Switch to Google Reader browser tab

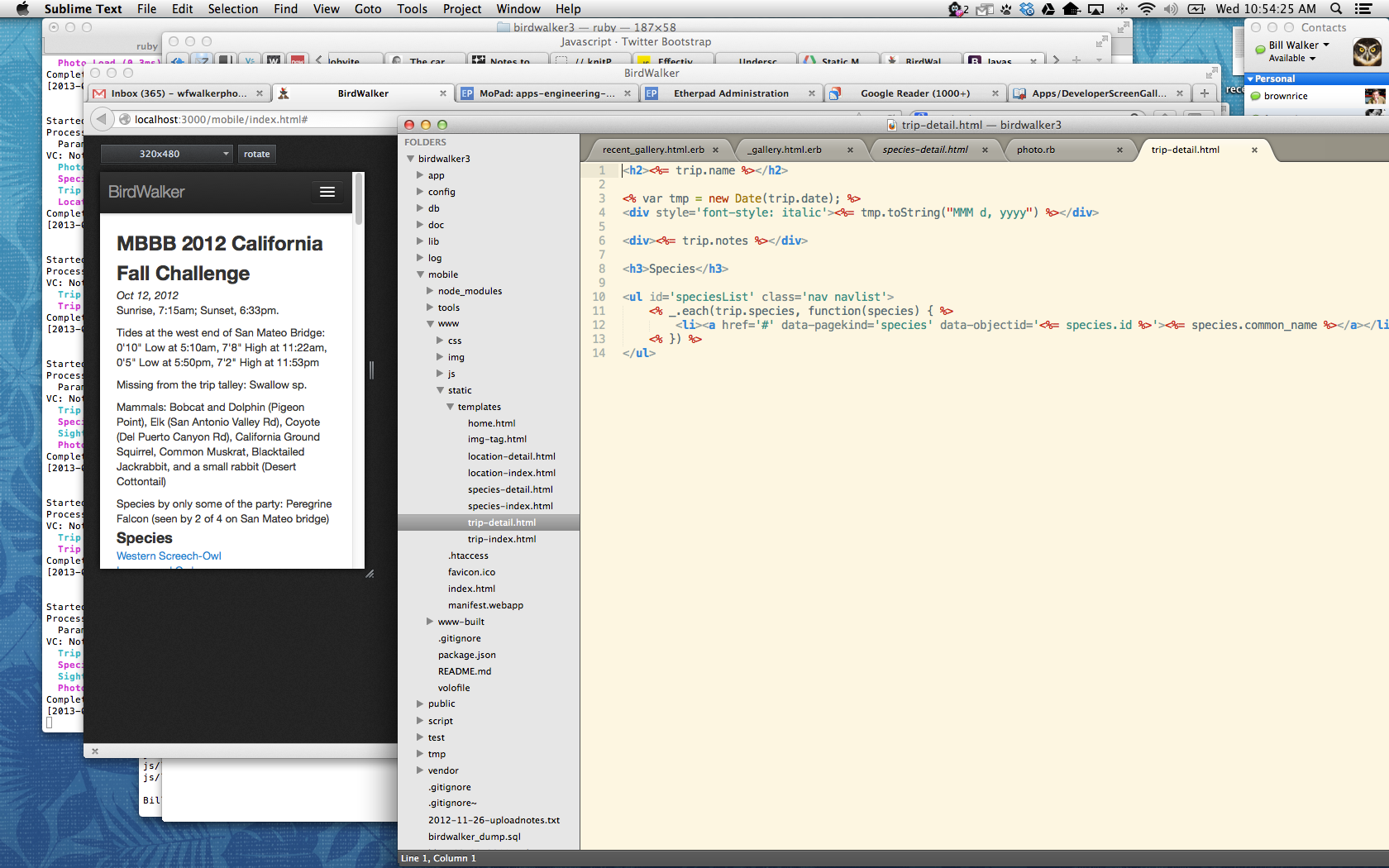click(x=915, y=93)
